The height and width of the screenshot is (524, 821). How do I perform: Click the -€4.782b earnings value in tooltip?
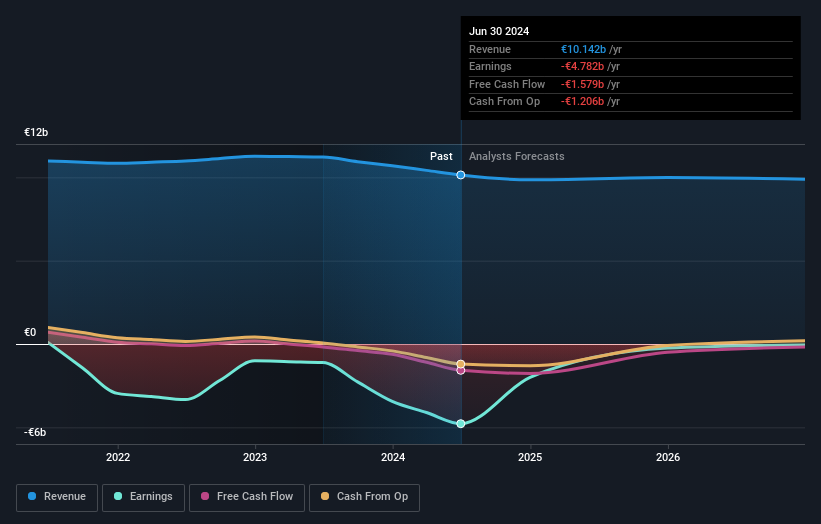coord(582,66)
